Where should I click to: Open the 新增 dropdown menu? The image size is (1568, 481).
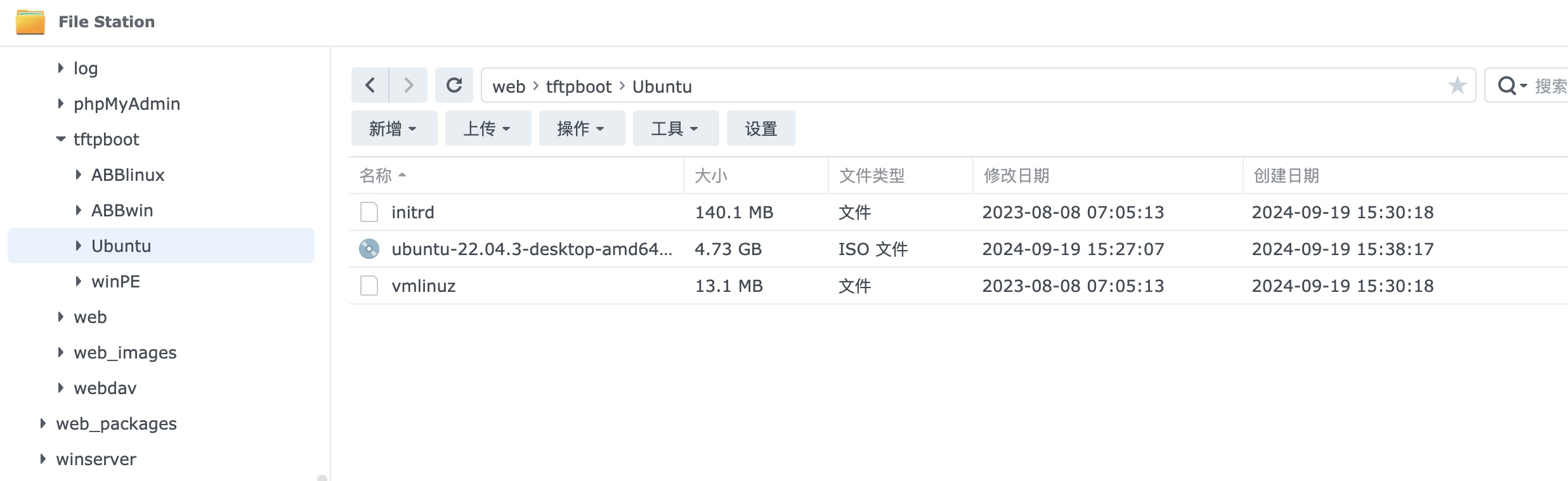click(x=394, y=128)
